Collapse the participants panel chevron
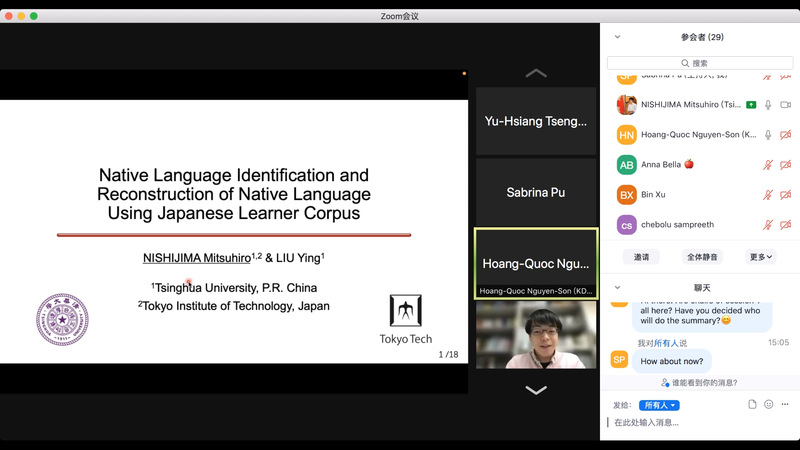Viewport: 800px width, 450px height. coord(617,37)
